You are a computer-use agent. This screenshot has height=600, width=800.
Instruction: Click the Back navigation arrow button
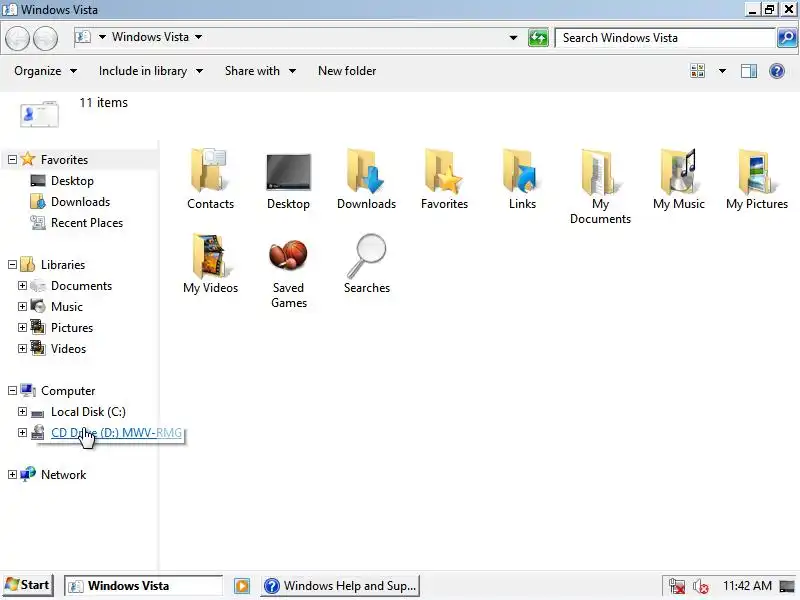(x=17, y=38)
